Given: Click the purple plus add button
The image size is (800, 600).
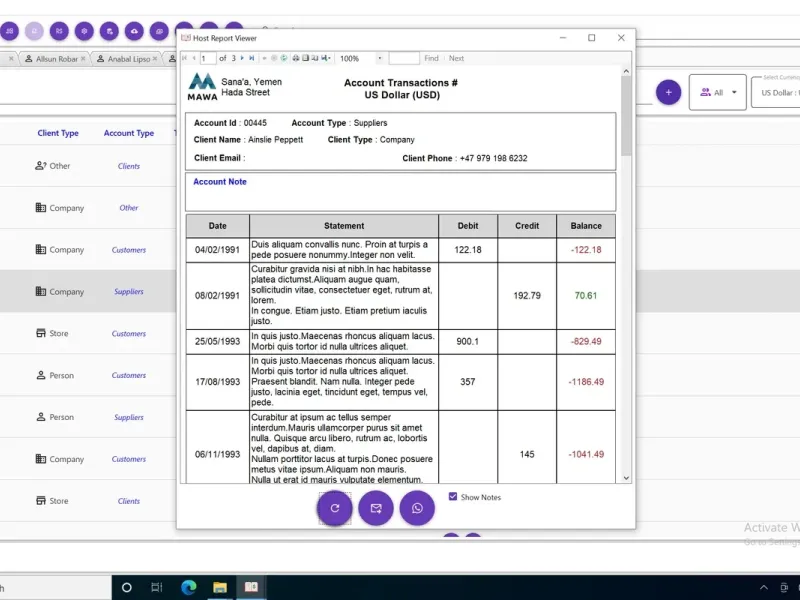Looking at the screenshot, I should [x=668, y=92].
